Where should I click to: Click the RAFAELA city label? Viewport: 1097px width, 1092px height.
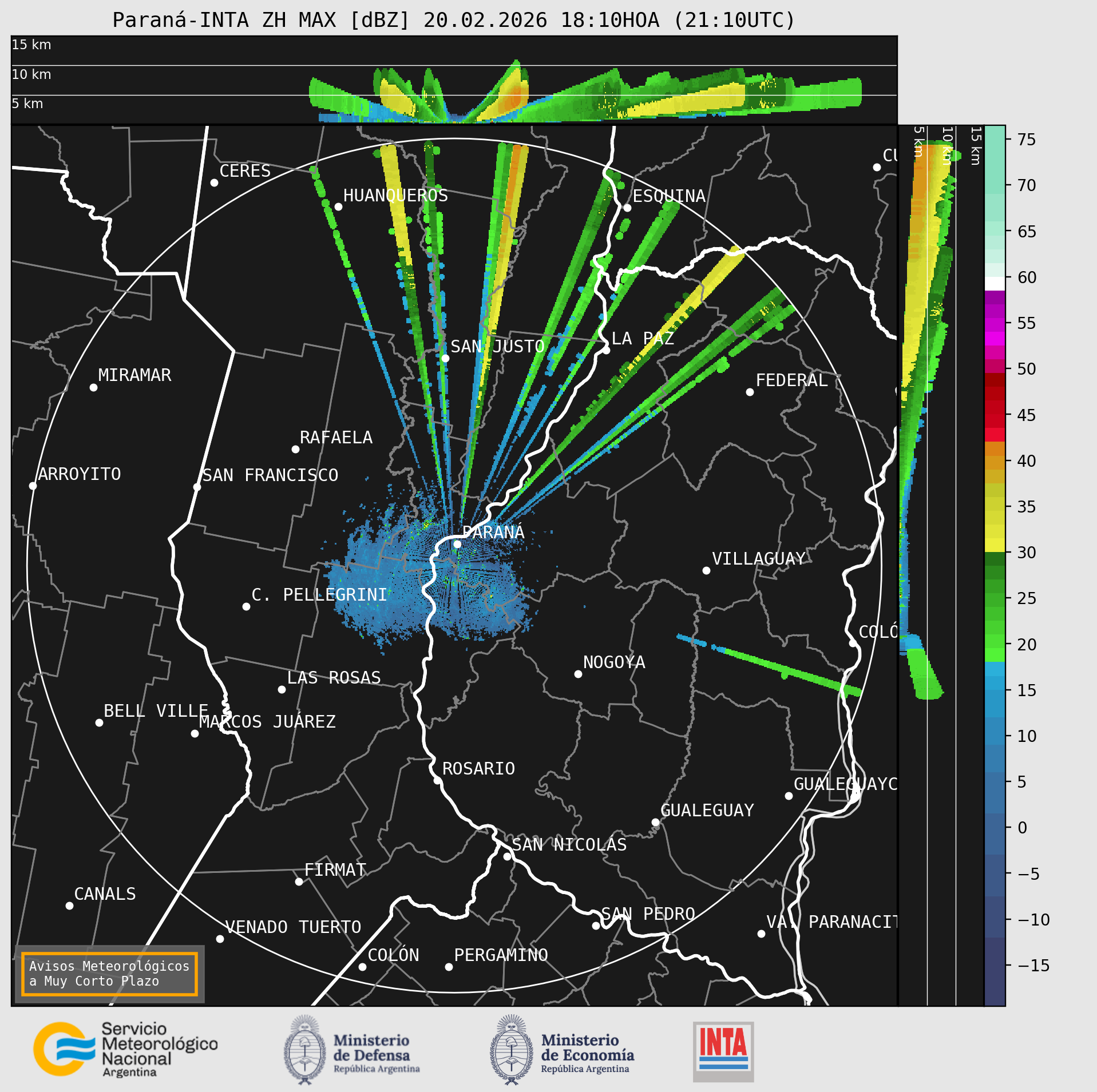[336, 438]
